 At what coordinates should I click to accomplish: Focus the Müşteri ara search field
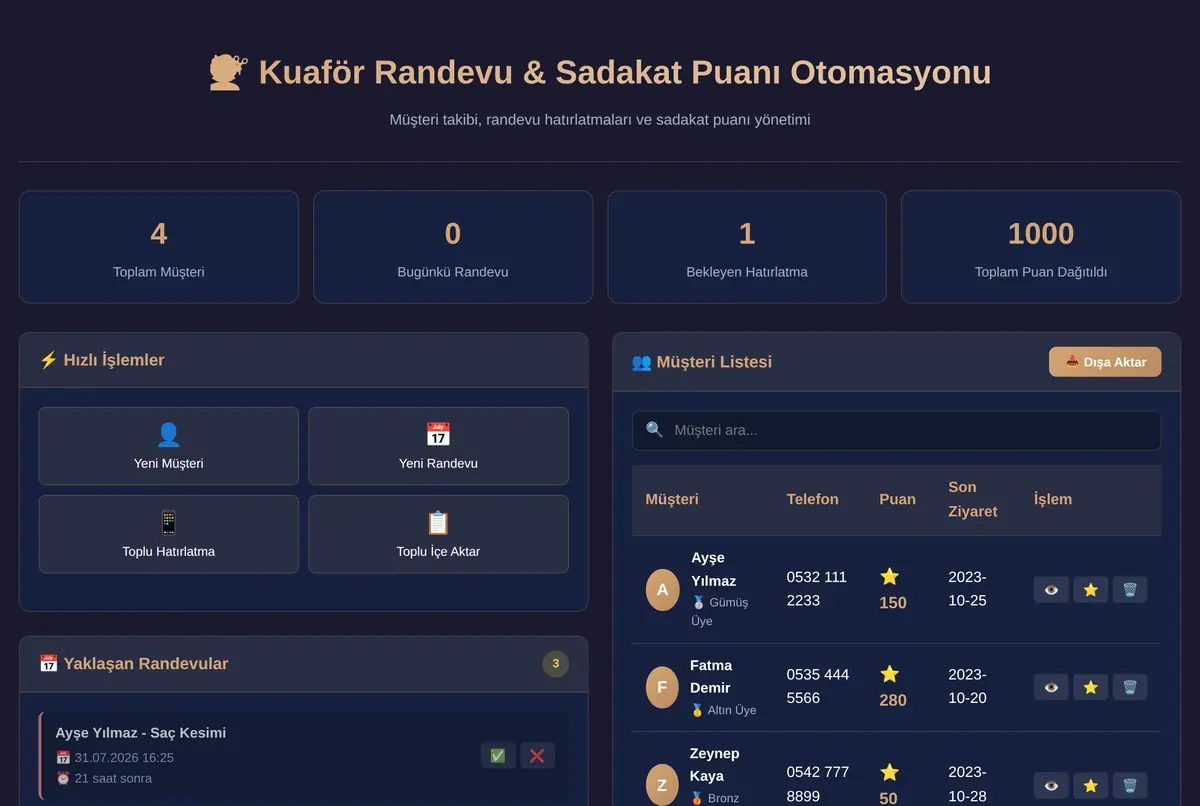[x=896, y=430]
